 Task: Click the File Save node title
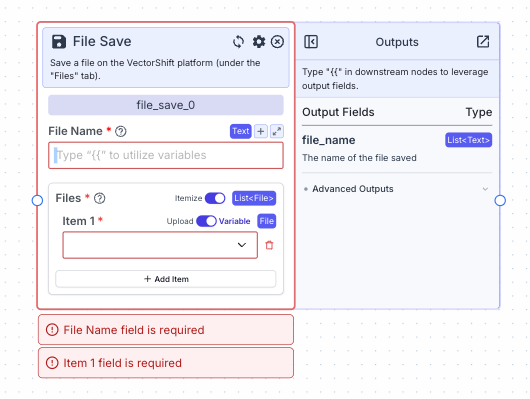(102, 41)
